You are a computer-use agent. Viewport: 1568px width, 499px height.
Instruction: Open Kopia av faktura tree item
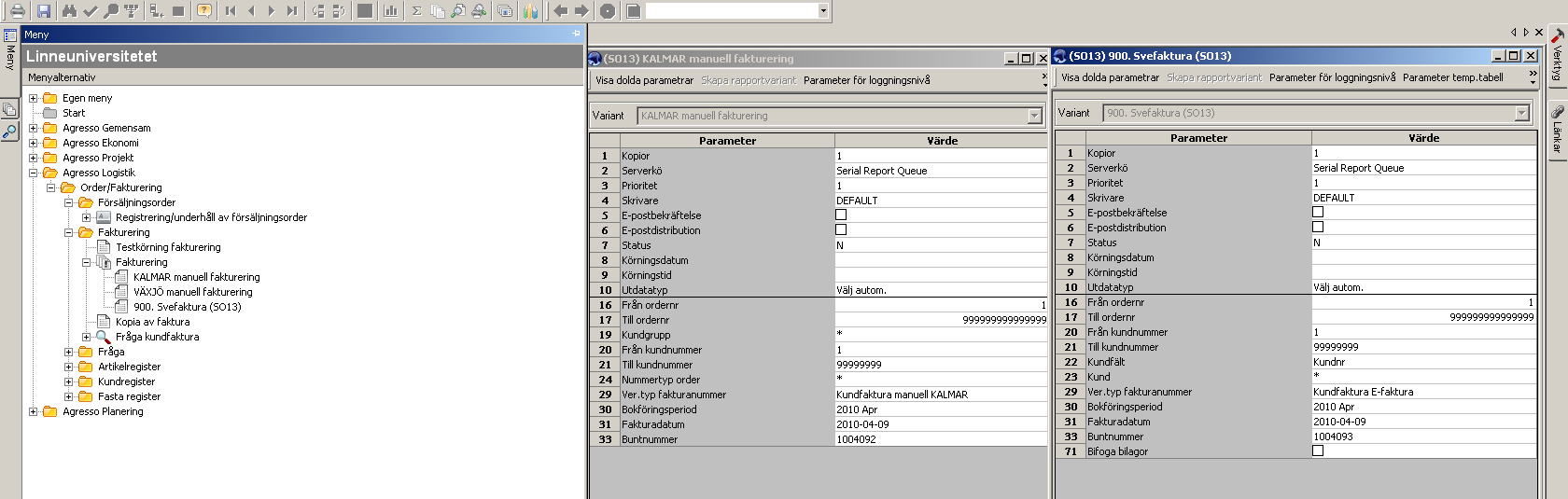(x=152, y=322)
